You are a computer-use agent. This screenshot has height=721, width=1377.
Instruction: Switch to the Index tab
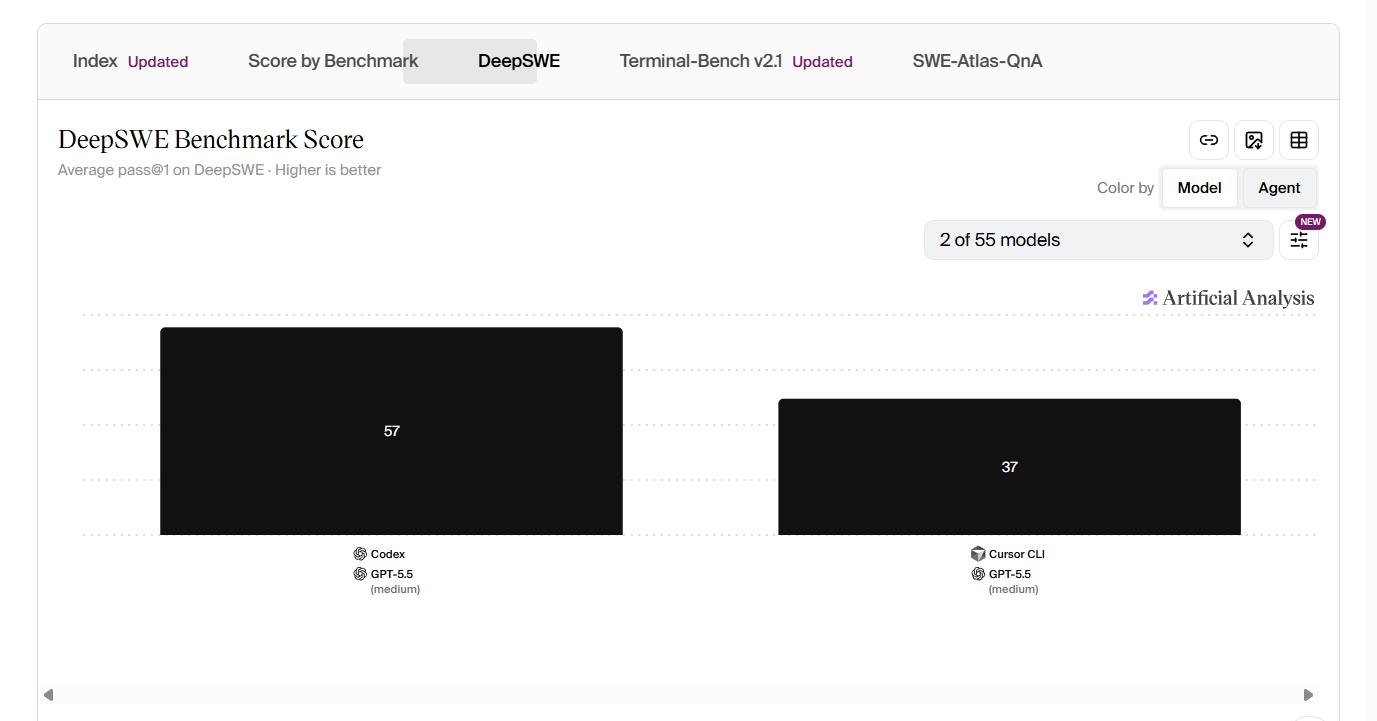(x=131, y=61)
